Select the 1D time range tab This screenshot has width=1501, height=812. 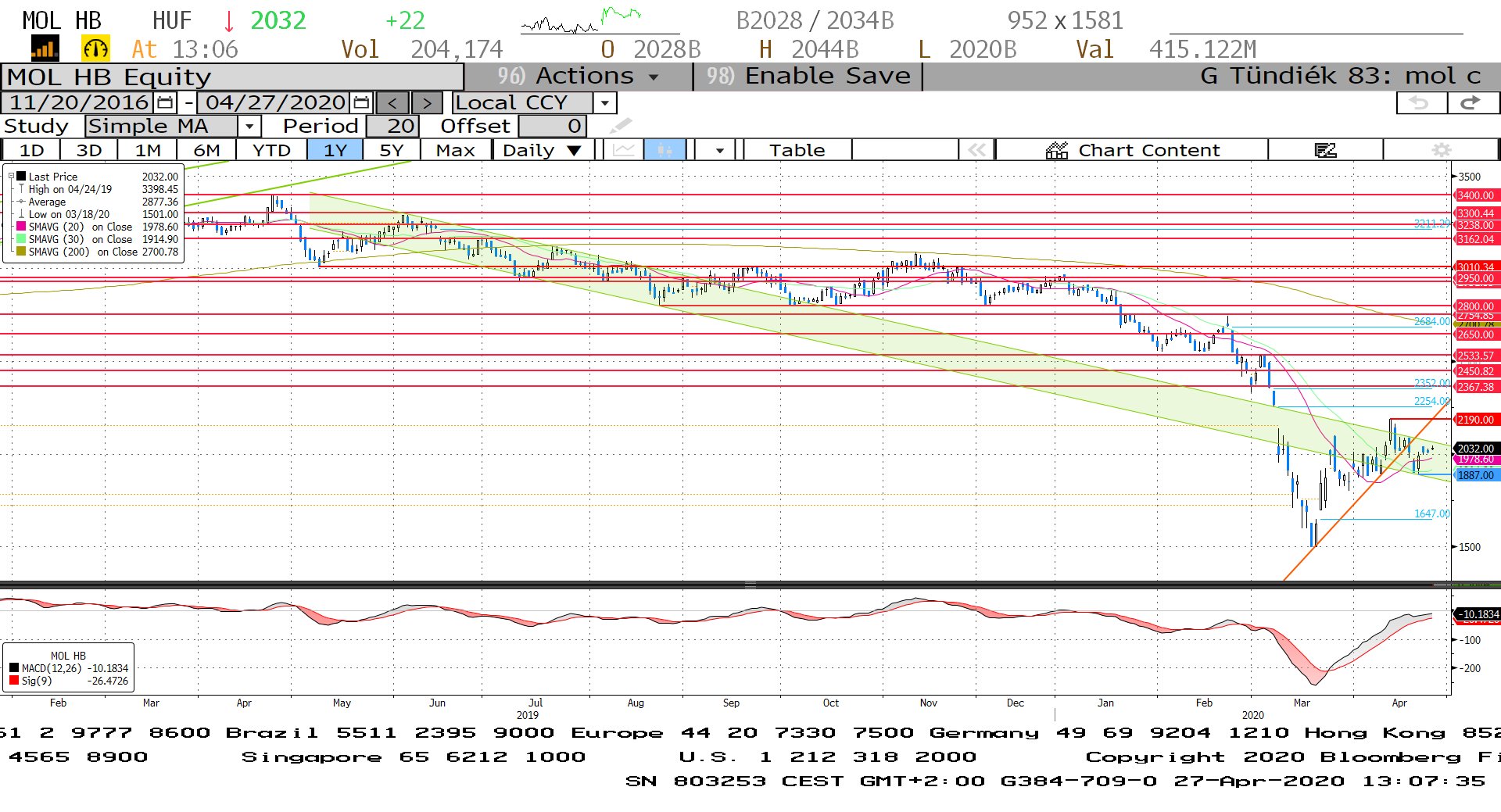[x=31, y=150]
